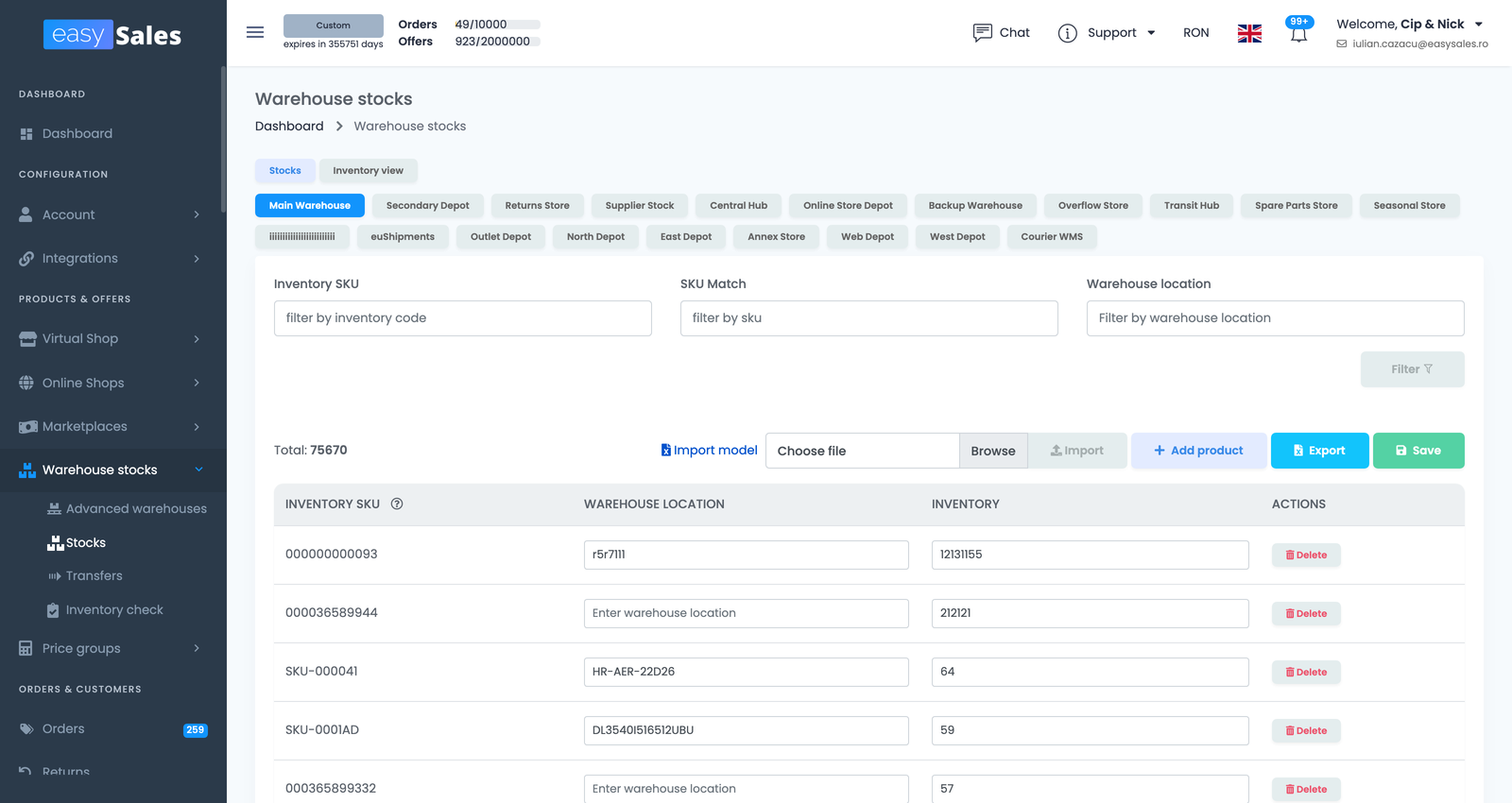Expand the Marketplaces sidebar section
This screenshot has width=1512, height=803.
113,427
